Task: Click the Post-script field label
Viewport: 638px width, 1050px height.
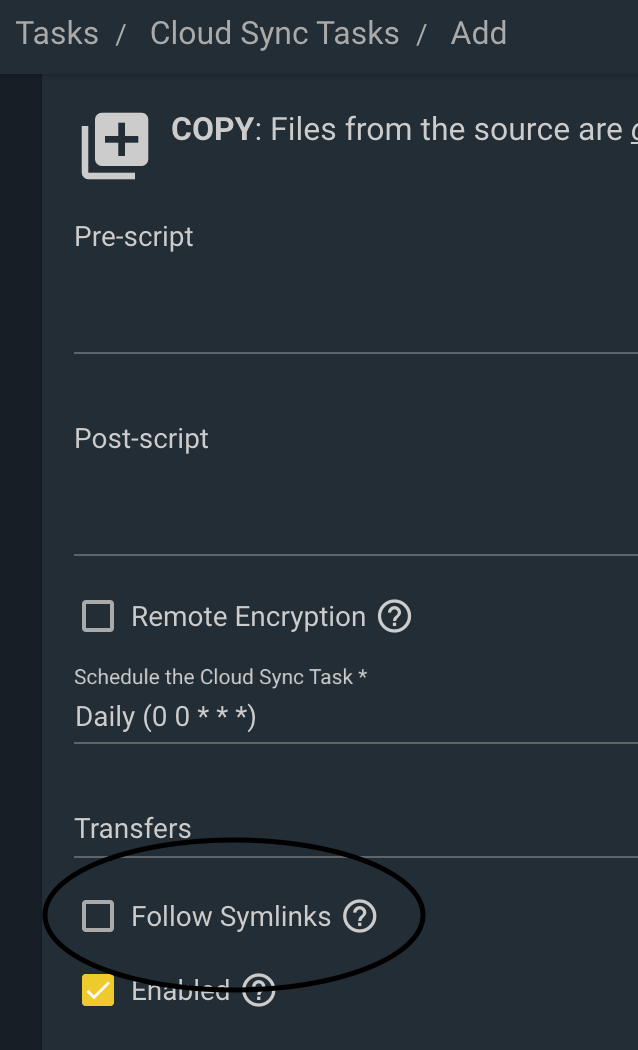Action: point(141,439)
